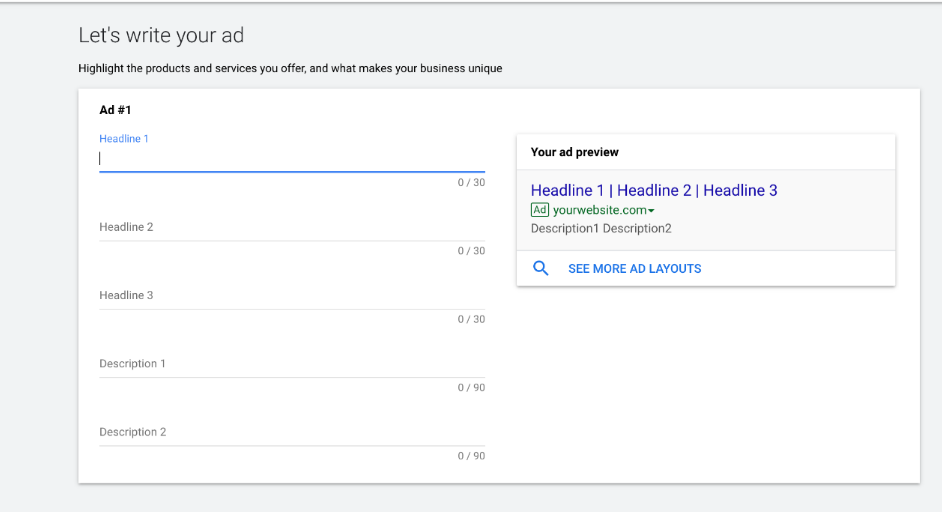Activate the Description 1 input field
The width and height of the screenshot is (942, 512).
(292, 365)
